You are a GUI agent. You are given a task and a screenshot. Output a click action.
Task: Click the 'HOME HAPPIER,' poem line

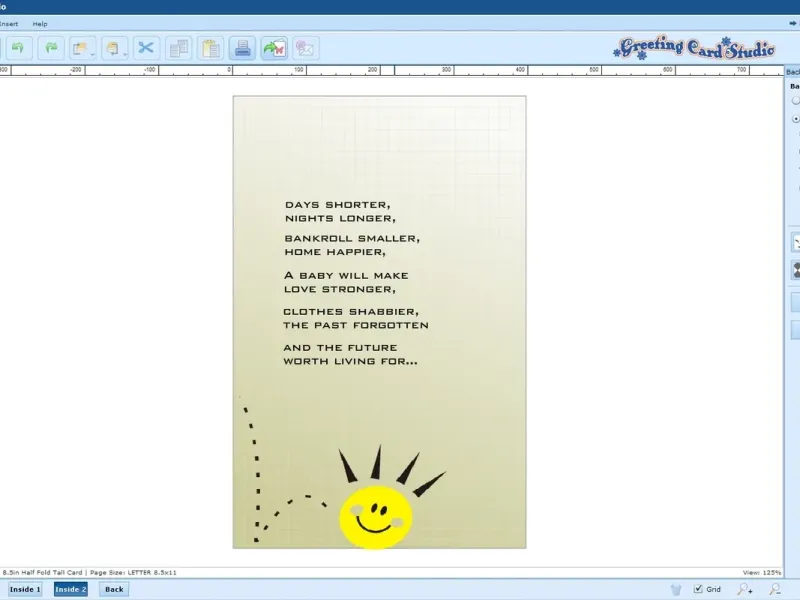coord(335,252)
